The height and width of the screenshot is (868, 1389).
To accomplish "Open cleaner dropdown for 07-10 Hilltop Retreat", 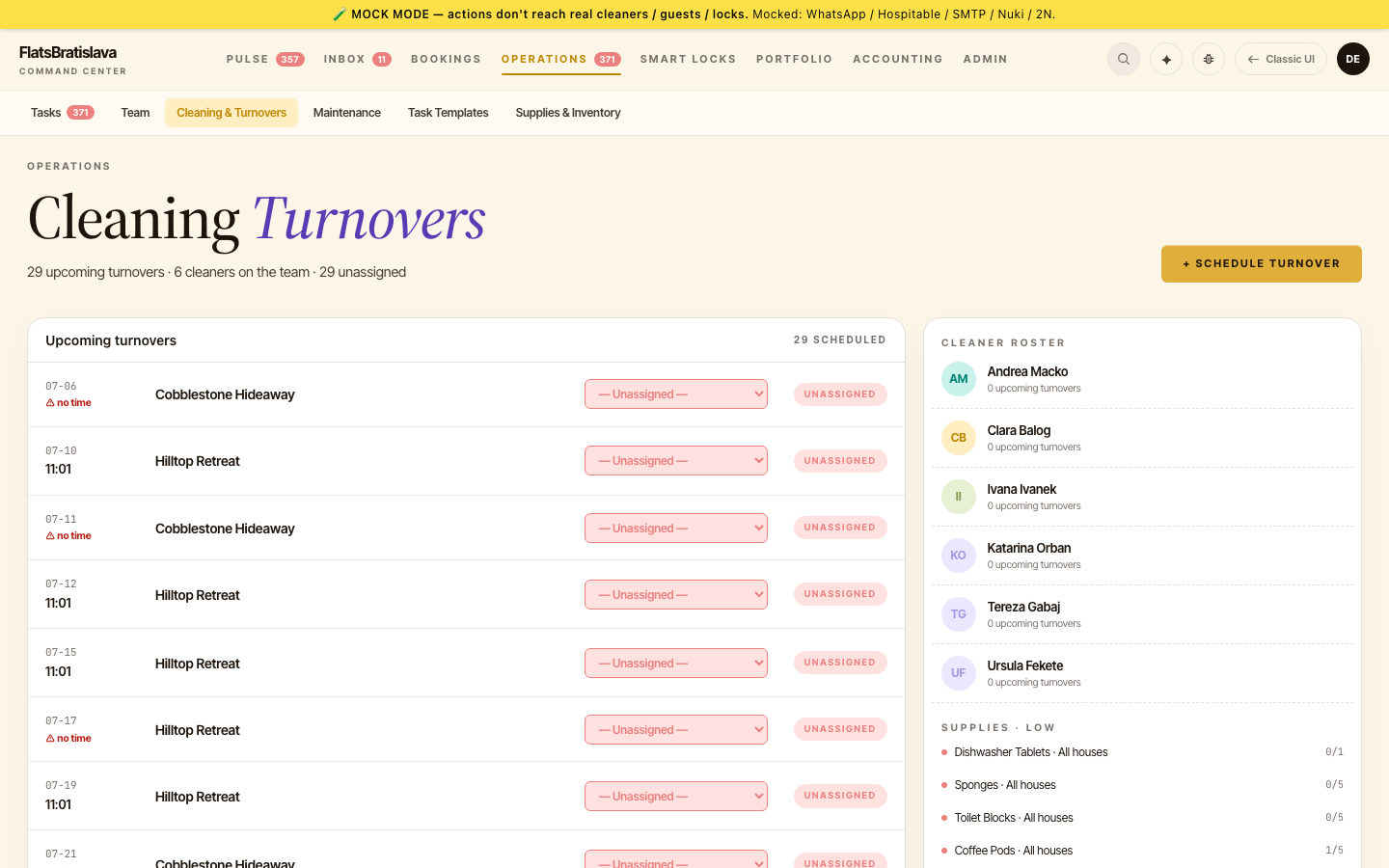I will coord(676,460).
